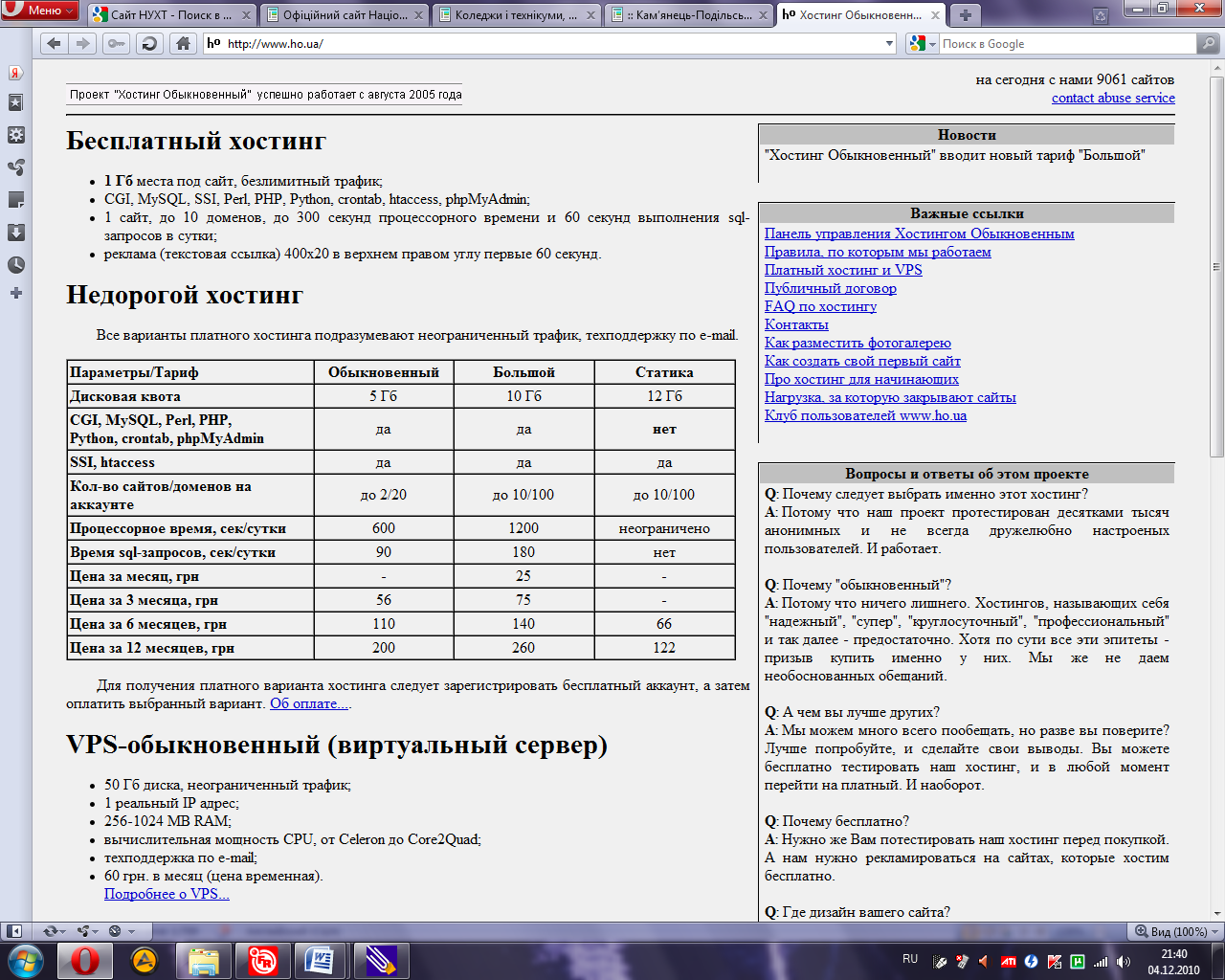The image size is (1225, 980).
Task: Open 'Про хостинг для начинающих' link
Action: click(861, 379)
